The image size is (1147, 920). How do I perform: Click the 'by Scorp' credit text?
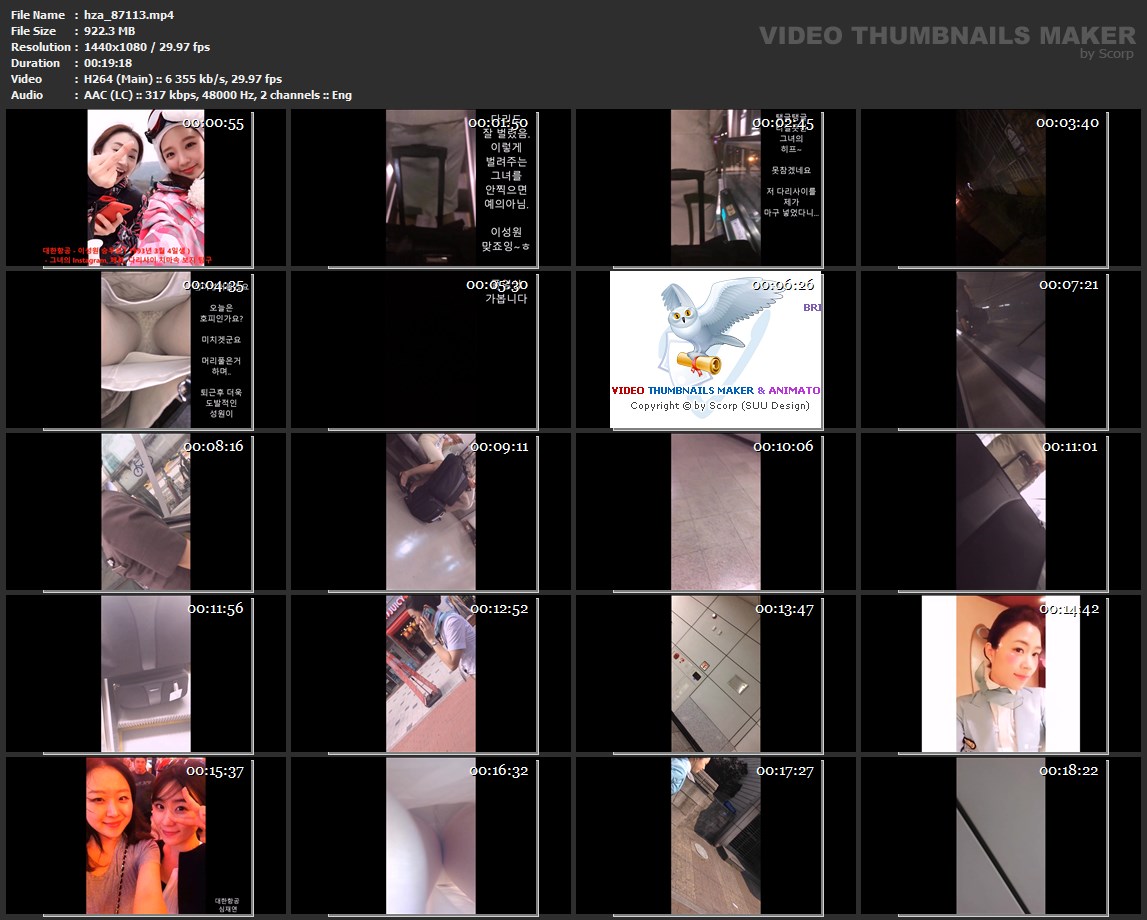click(1106, 55)
